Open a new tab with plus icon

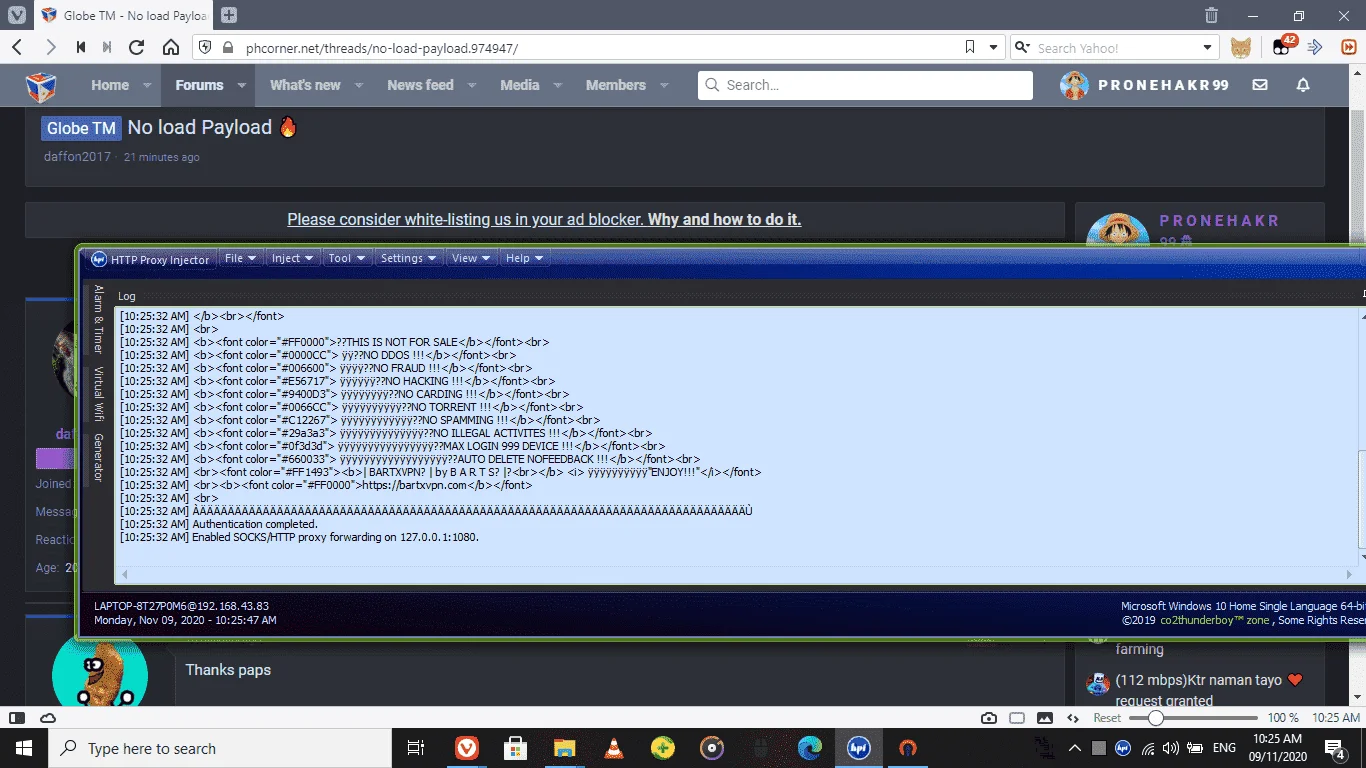229,15
